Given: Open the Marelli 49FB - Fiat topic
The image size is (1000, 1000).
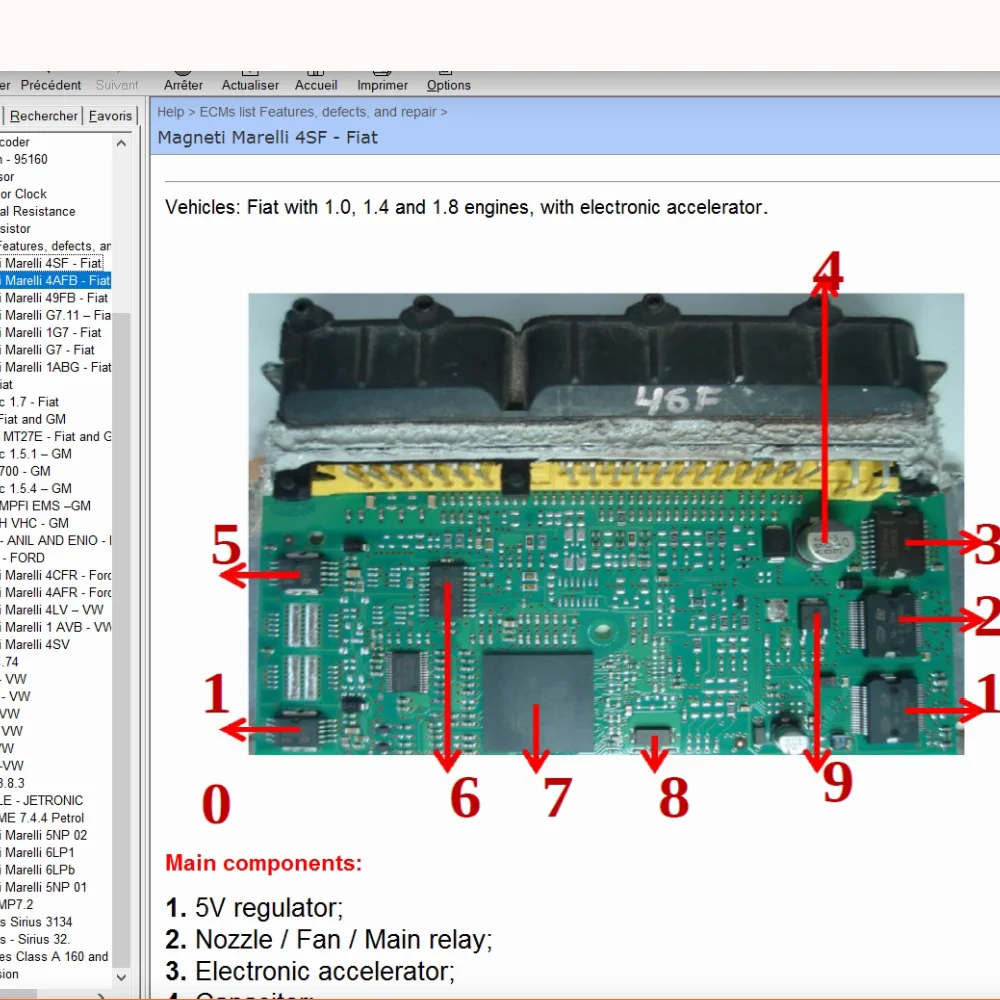Looking at the screenshot, I should coord(54,298).
